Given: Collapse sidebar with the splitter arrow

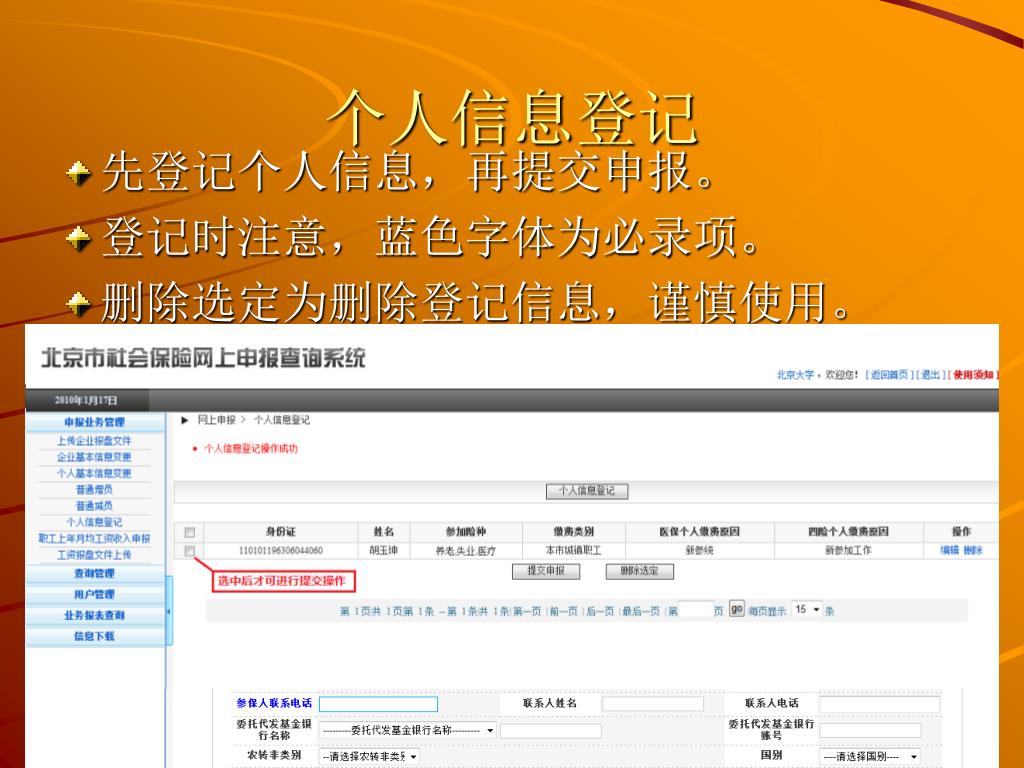Looking at the screenshot, I should 169,612.
